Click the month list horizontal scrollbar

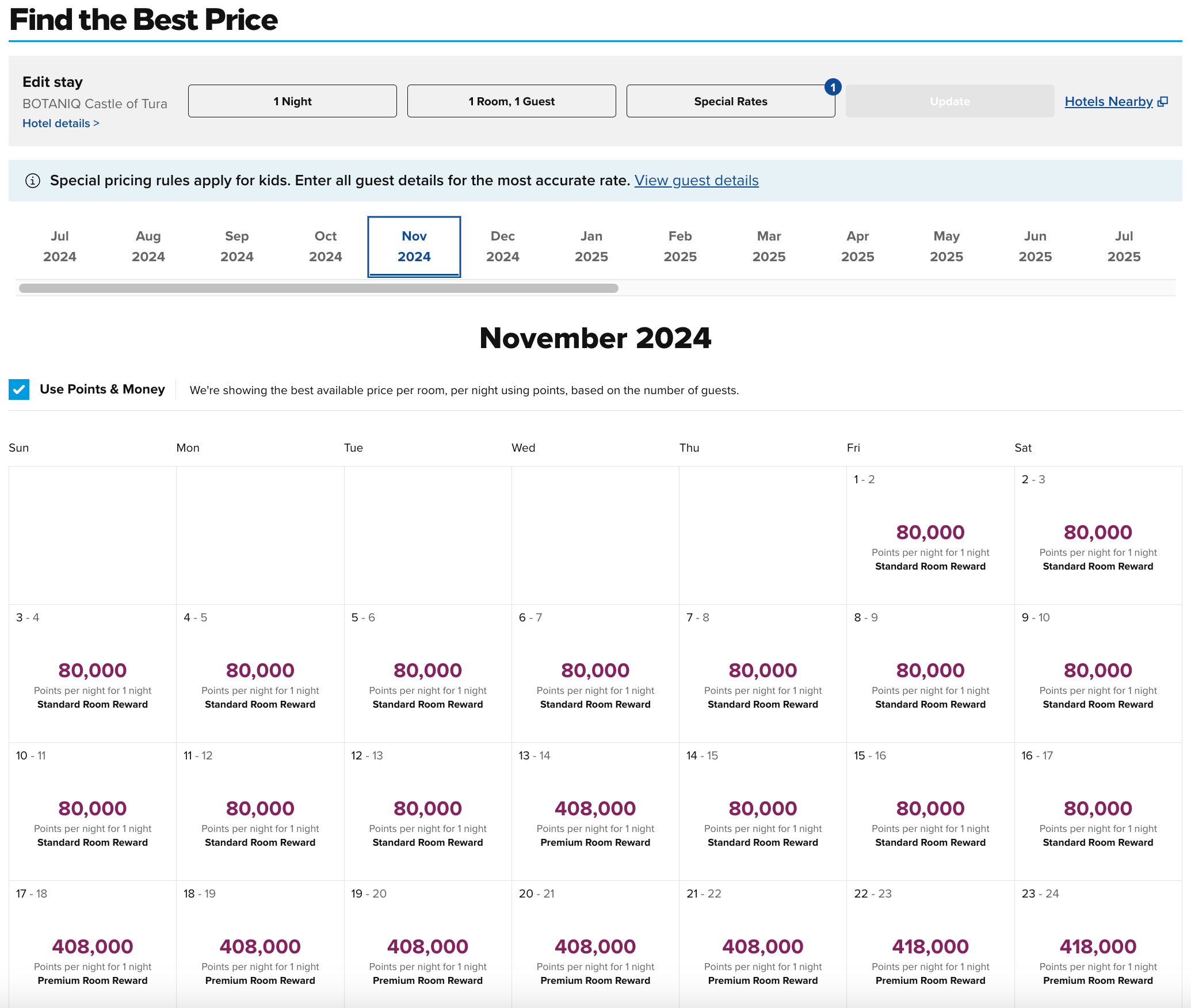coord(318,288)
